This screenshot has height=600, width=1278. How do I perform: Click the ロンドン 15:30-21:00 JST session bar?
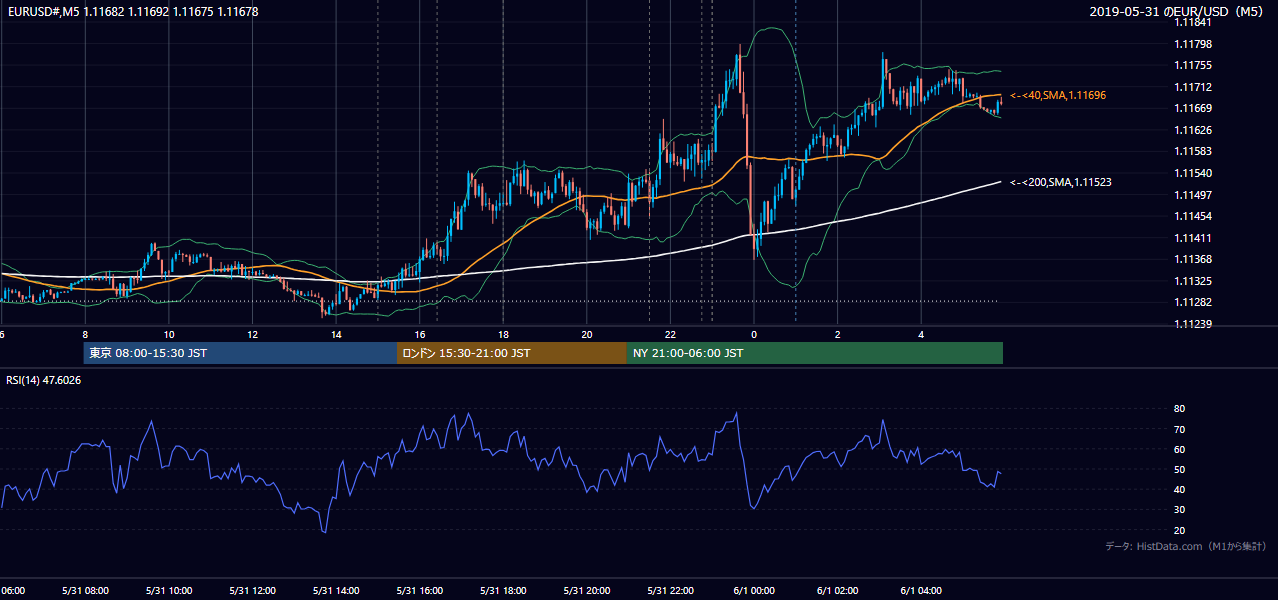(512, 353)
